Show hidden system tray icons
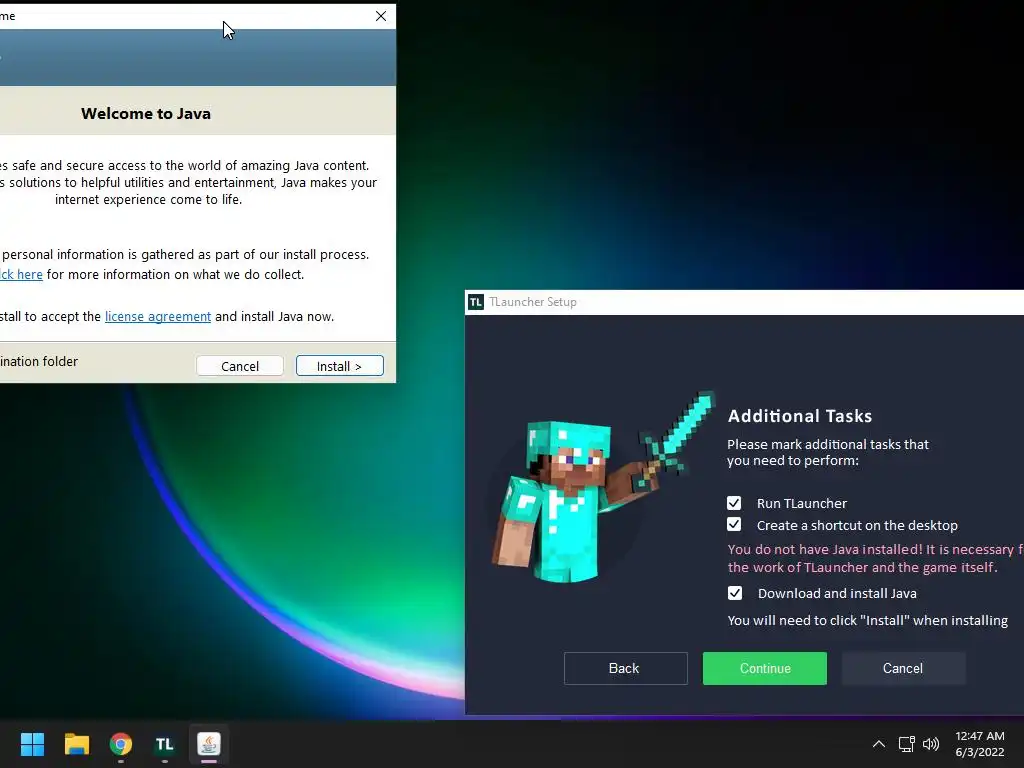The image size is (1024, 768). 879,744
